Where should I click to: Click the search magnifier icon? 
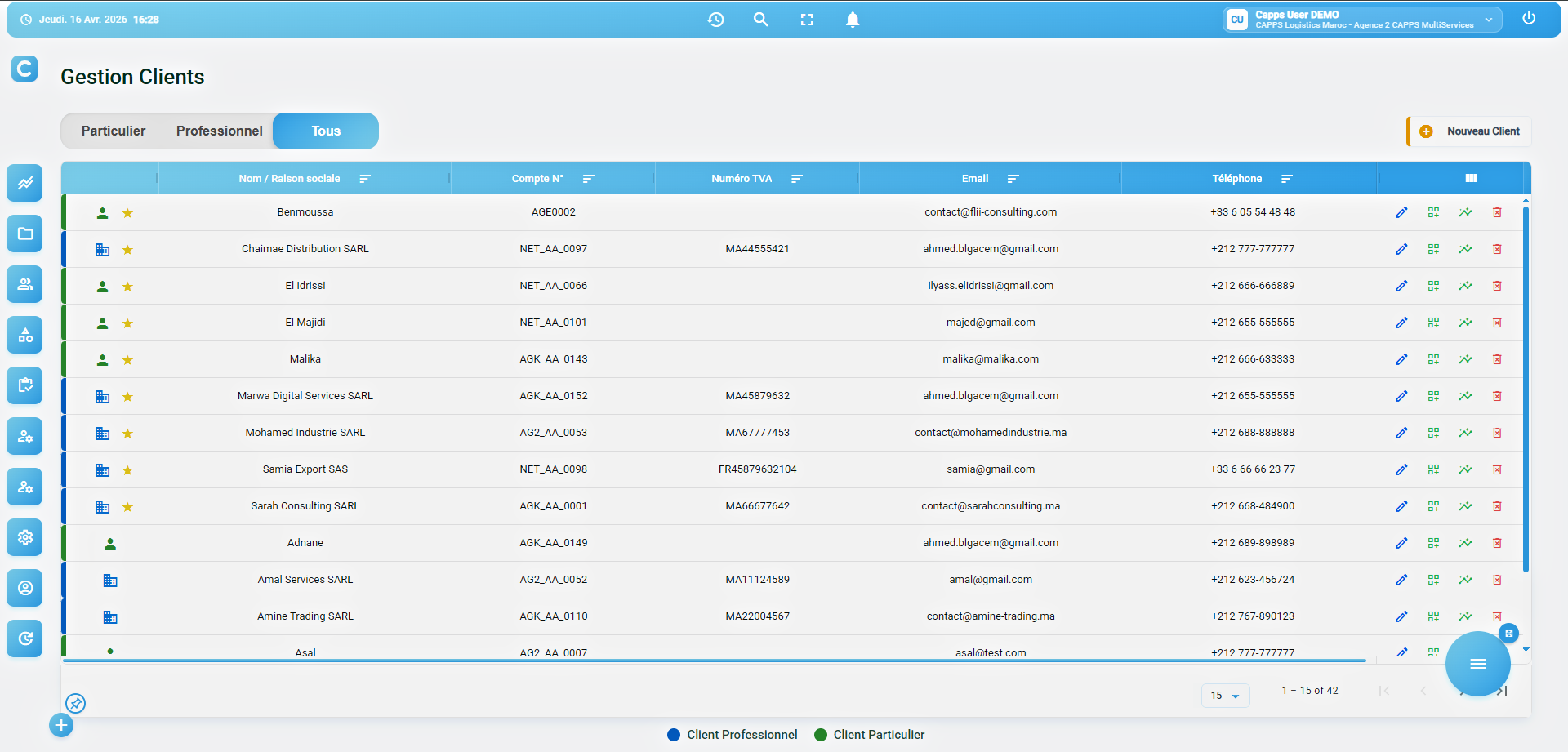(761, 20)
